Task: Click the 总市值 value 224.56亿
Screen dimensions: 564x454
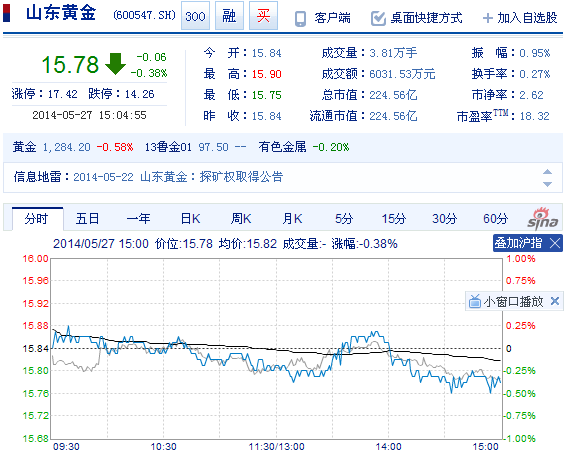Action: pyautogui.click(x=393, y=95)
